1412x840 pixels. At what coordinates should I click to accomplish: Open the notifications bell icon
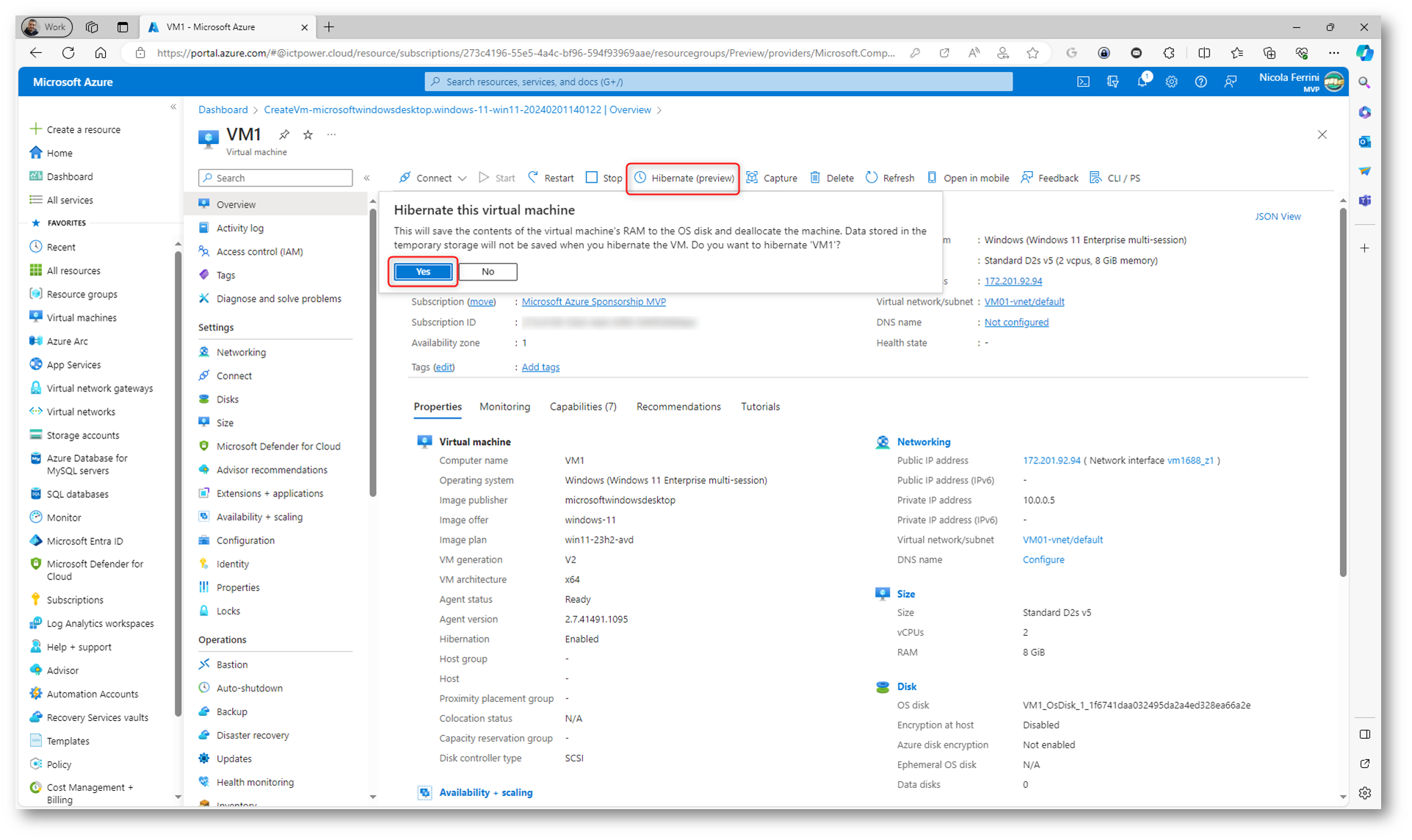point(1143,82)
